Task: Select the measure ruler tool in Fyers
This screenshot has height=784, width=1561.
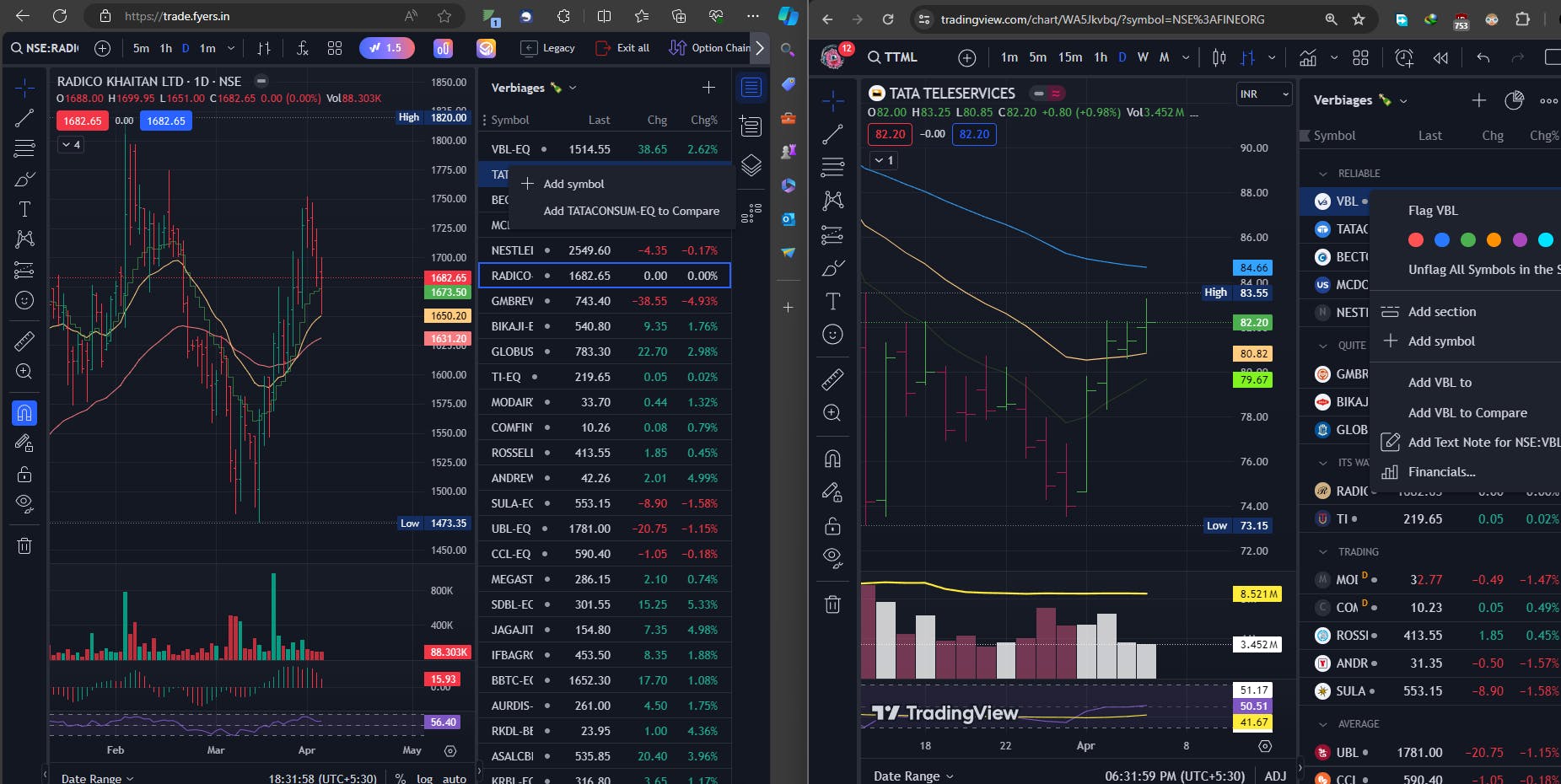Action: [x=24, y=341]
